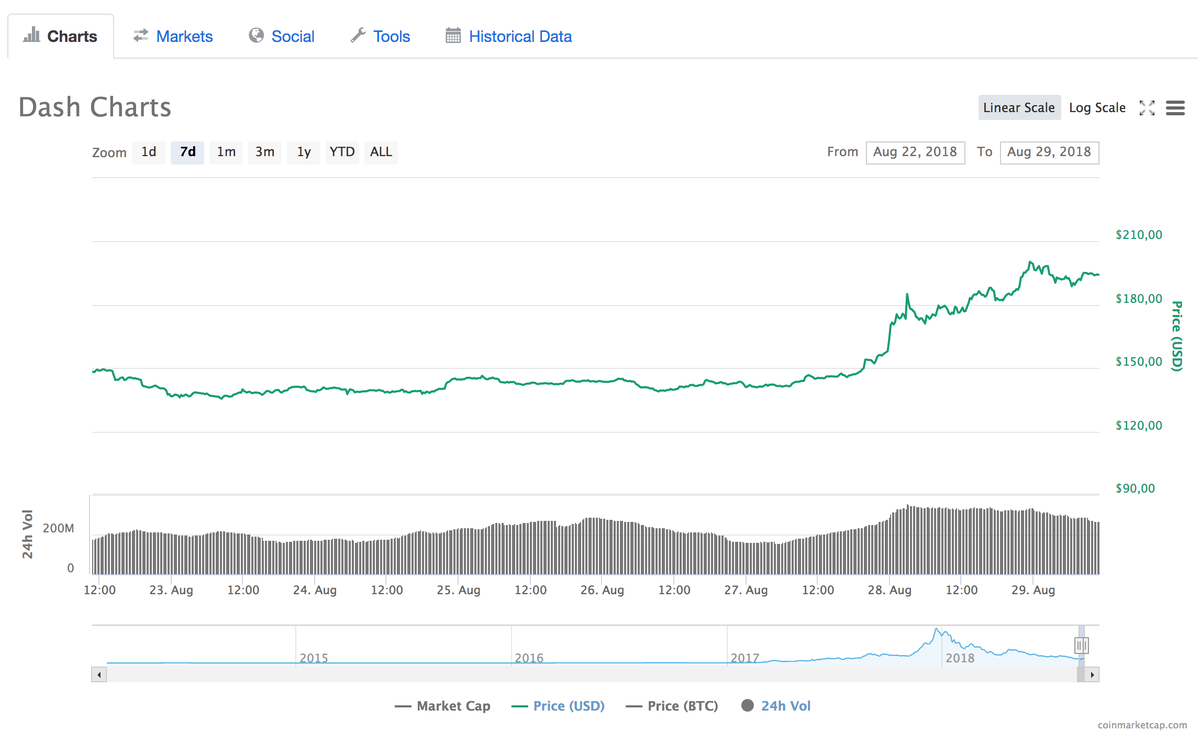1200x742 pixels.
Task: Click the Dash Charts heading
Action: click(x=95, y=107)
